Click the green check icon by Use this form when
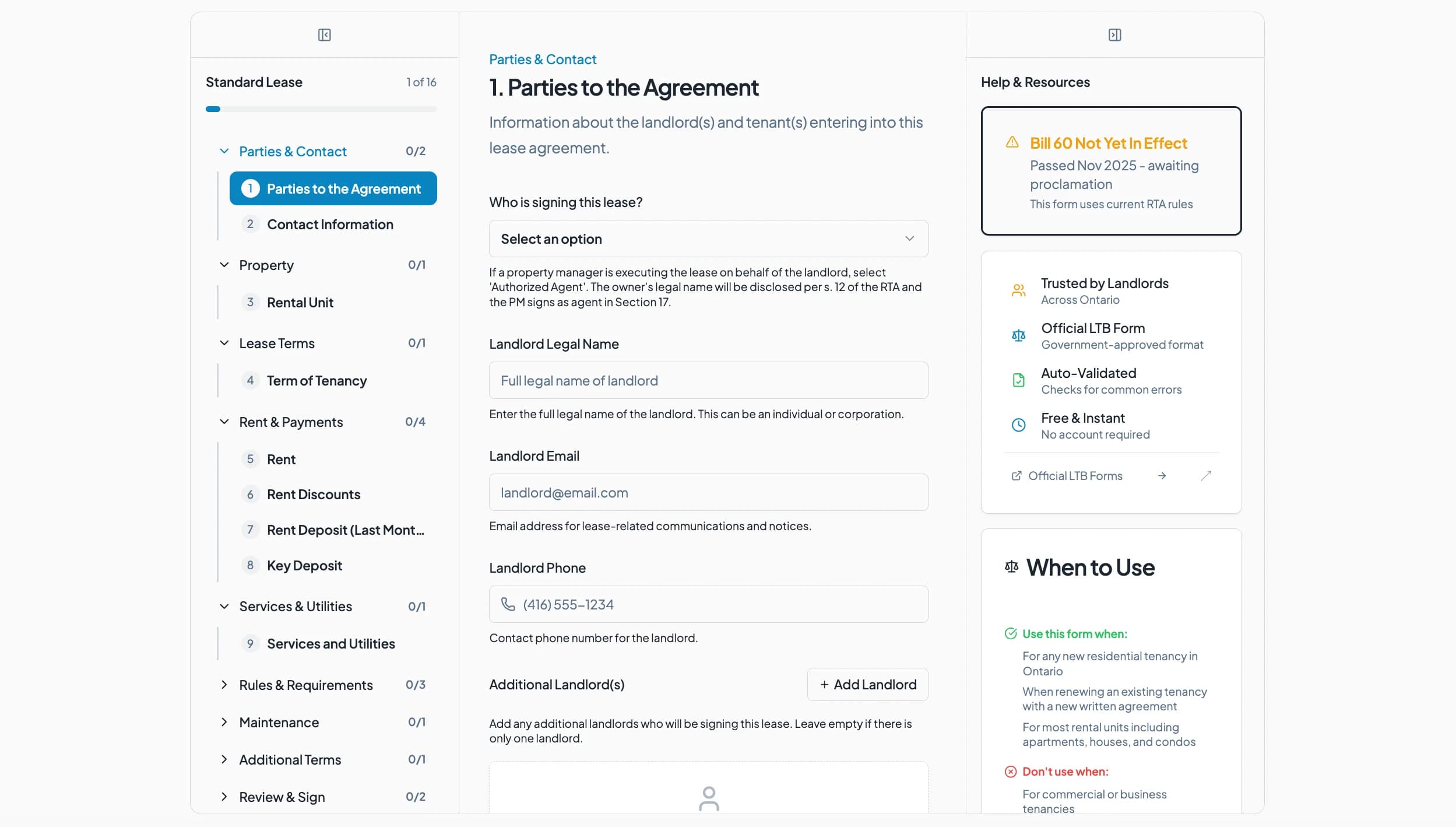Viewport: 1456px width, 827px height. pos(1011,634)
